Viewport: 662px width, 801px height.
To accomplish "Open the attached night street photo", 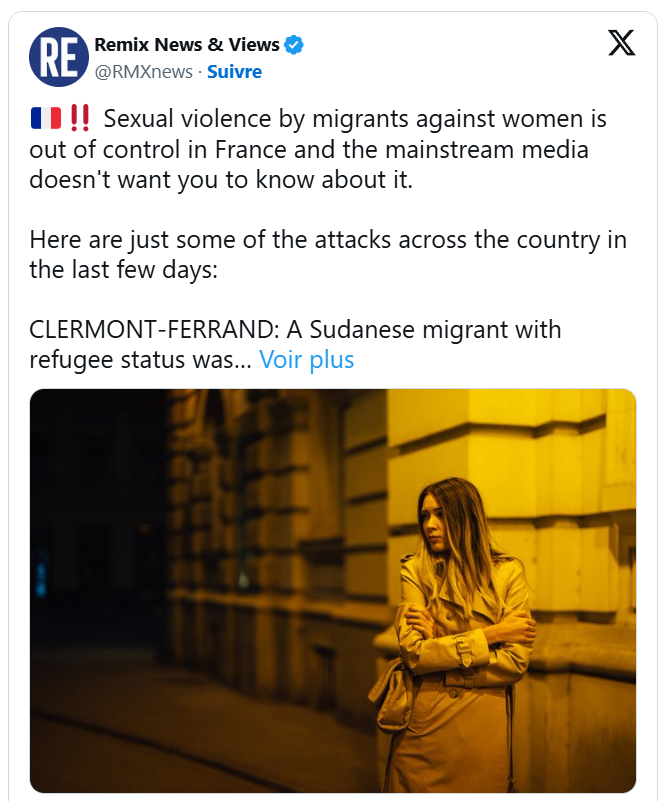I will coord(332,590).
